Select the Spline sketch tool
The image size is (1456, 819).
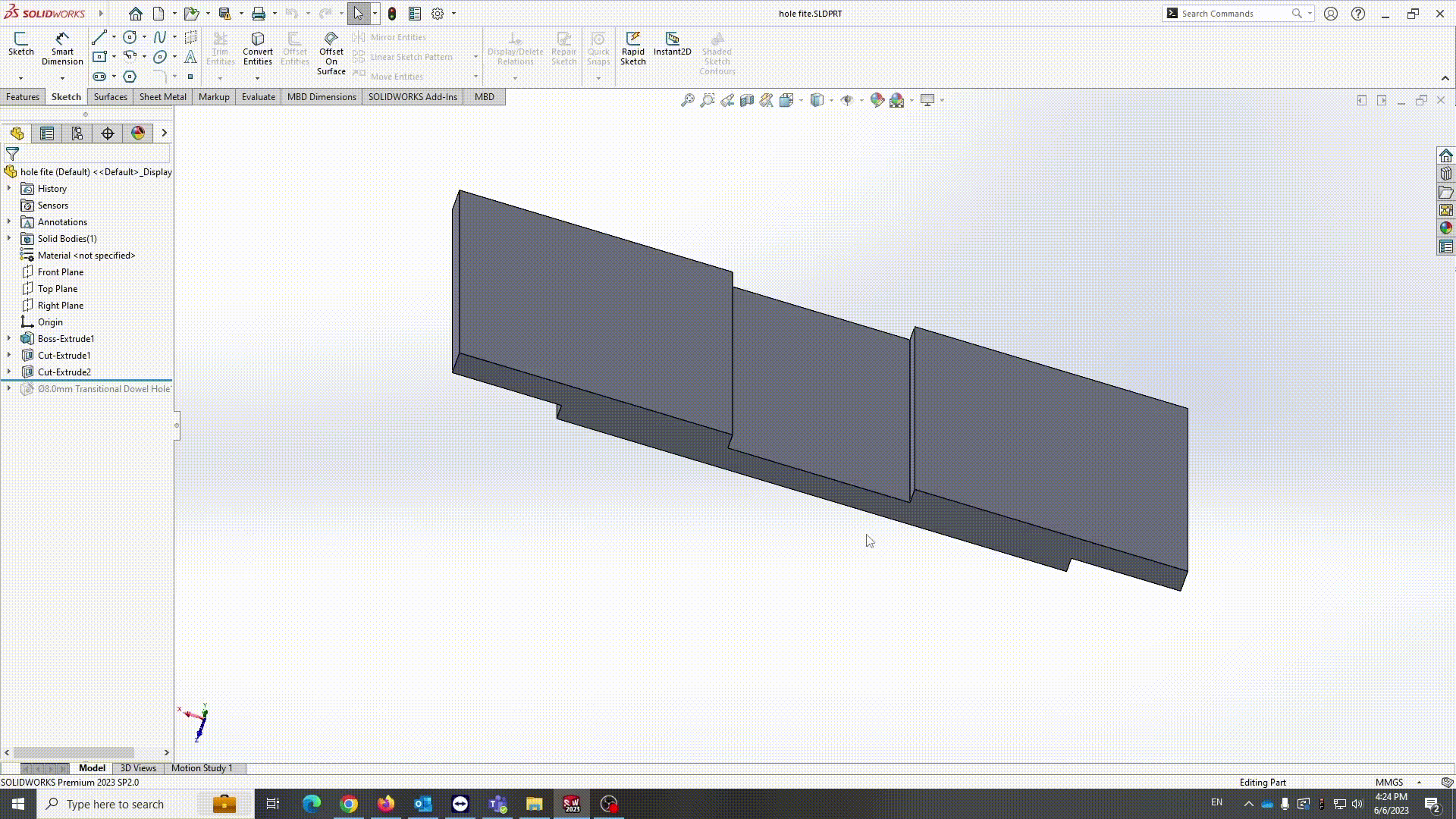point(160,37)
